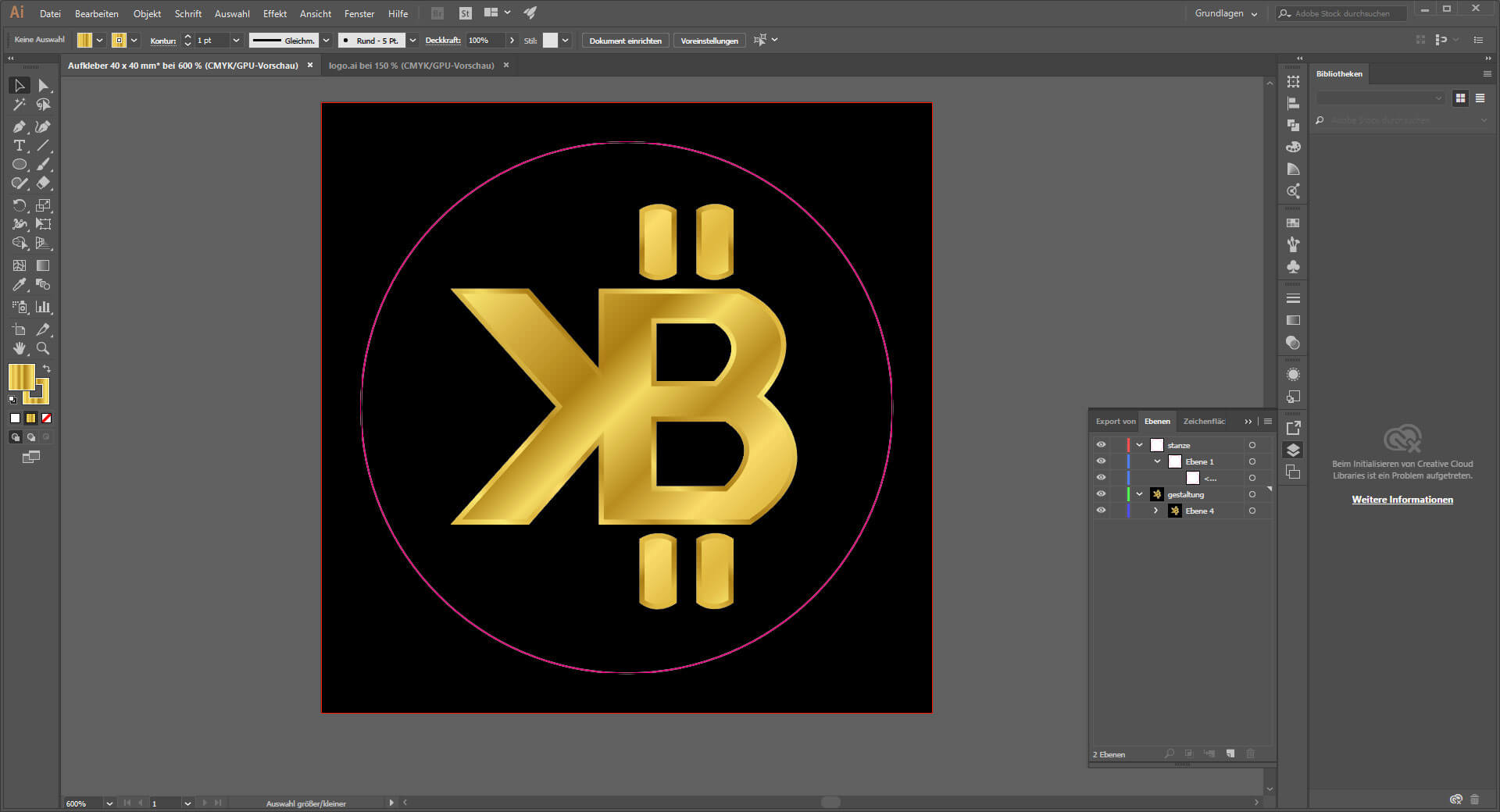
Task: Expand the Ebene 4 sublayer
Action: 1156,511
